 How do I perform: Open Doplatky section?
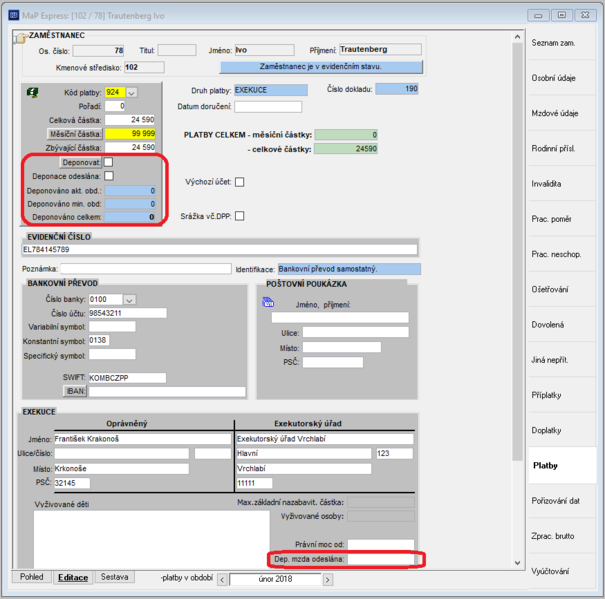pos(562,430)
